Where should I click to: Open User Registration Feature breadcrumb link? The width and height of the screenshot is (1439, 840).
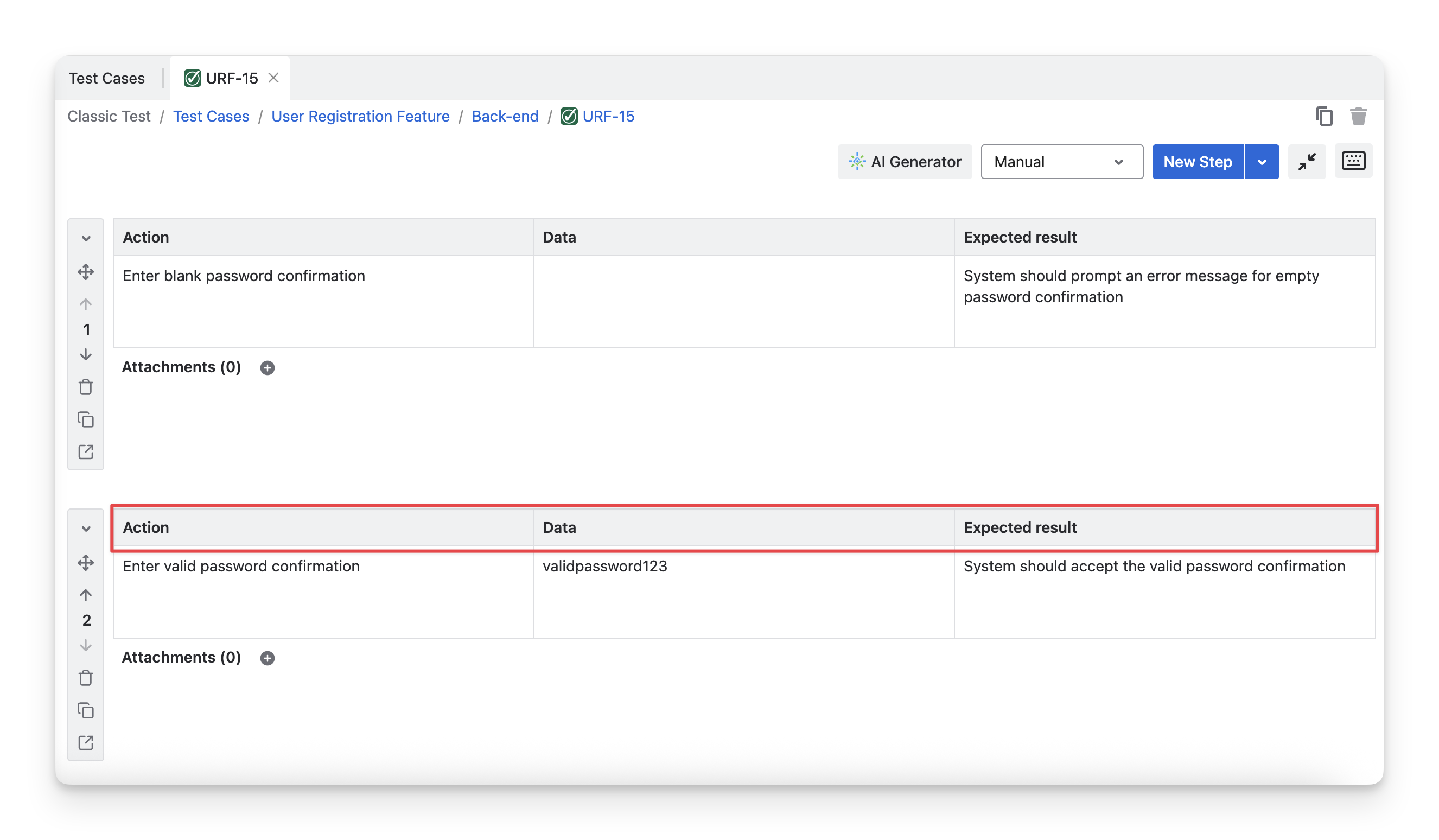click(360, 117)
